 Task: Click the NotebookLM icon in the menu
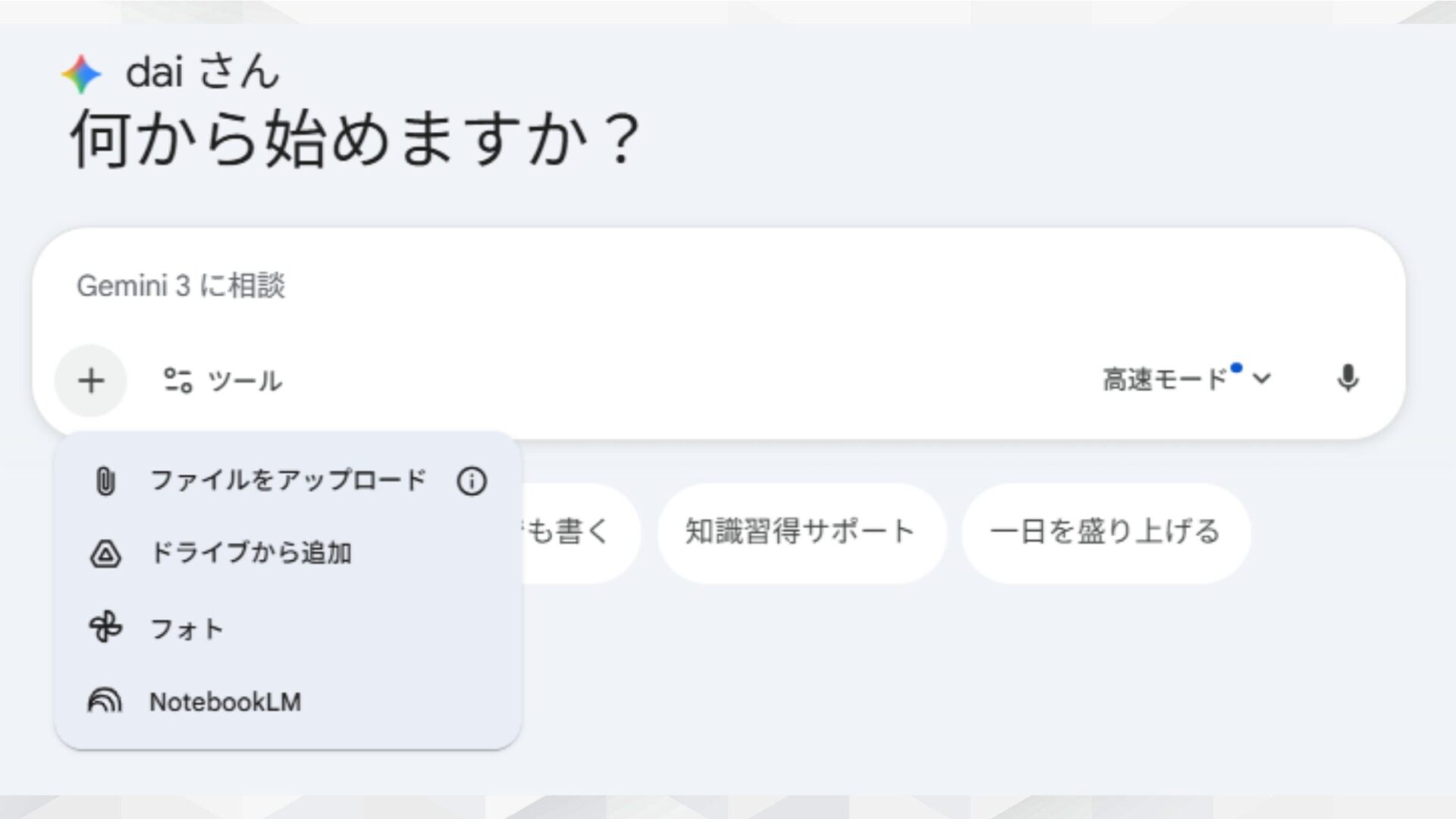point(106,701)
